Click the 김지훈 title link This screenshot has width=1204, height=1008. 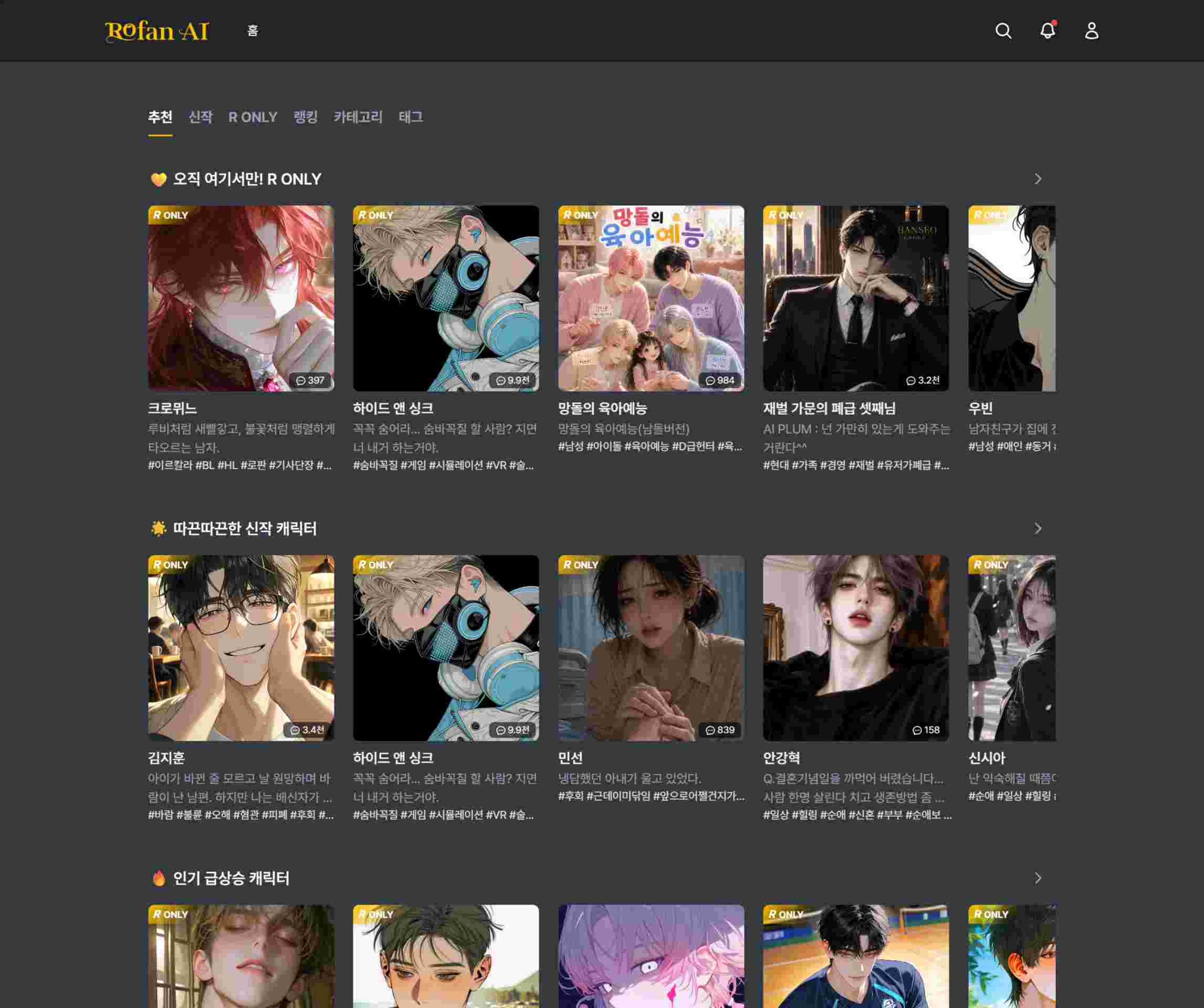coord(166,758)
